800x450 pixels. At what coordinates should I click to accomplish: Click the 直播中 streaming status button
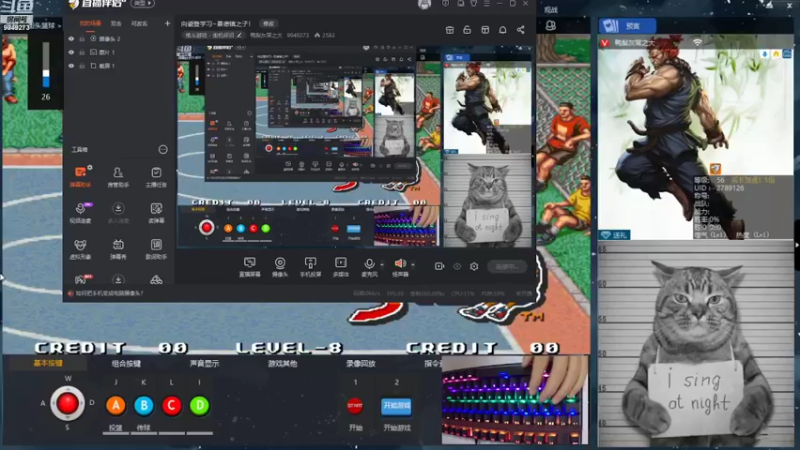507,266
